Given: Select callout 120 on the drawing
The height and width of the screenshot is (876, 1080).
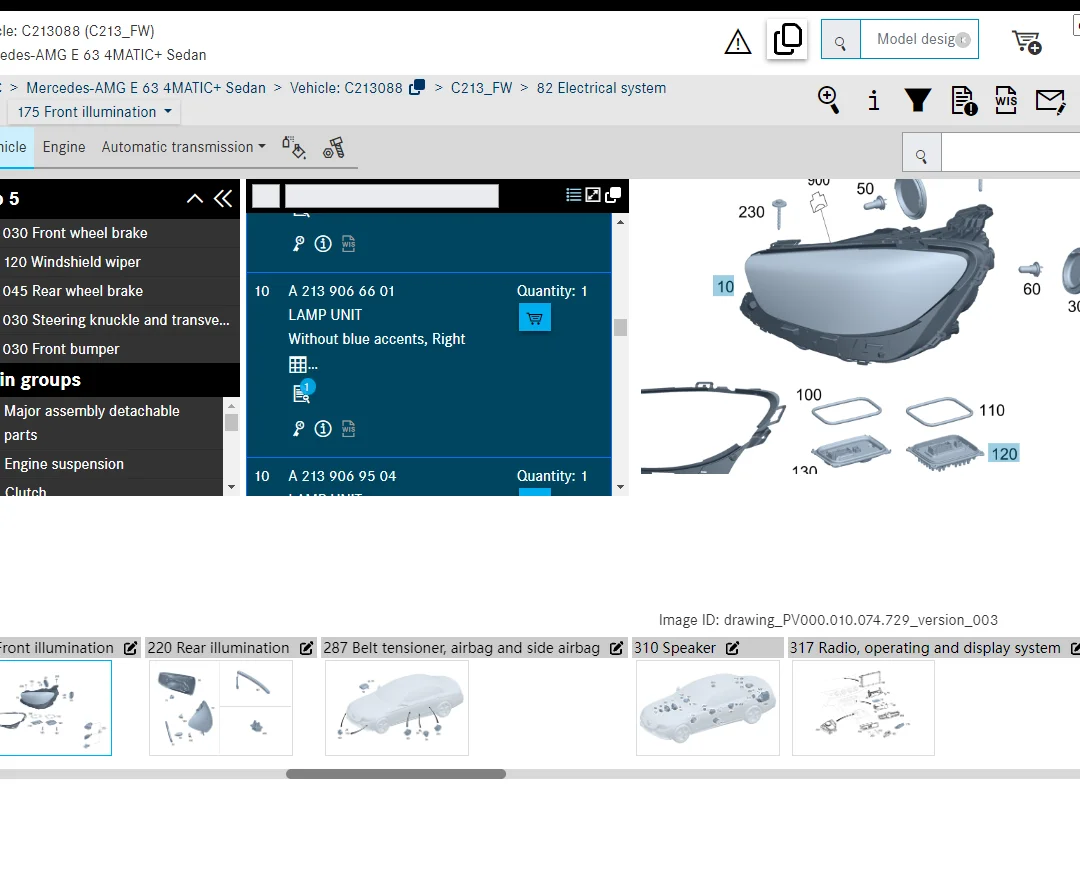Looking at the screenshot, I should (x=1004, y=454).
